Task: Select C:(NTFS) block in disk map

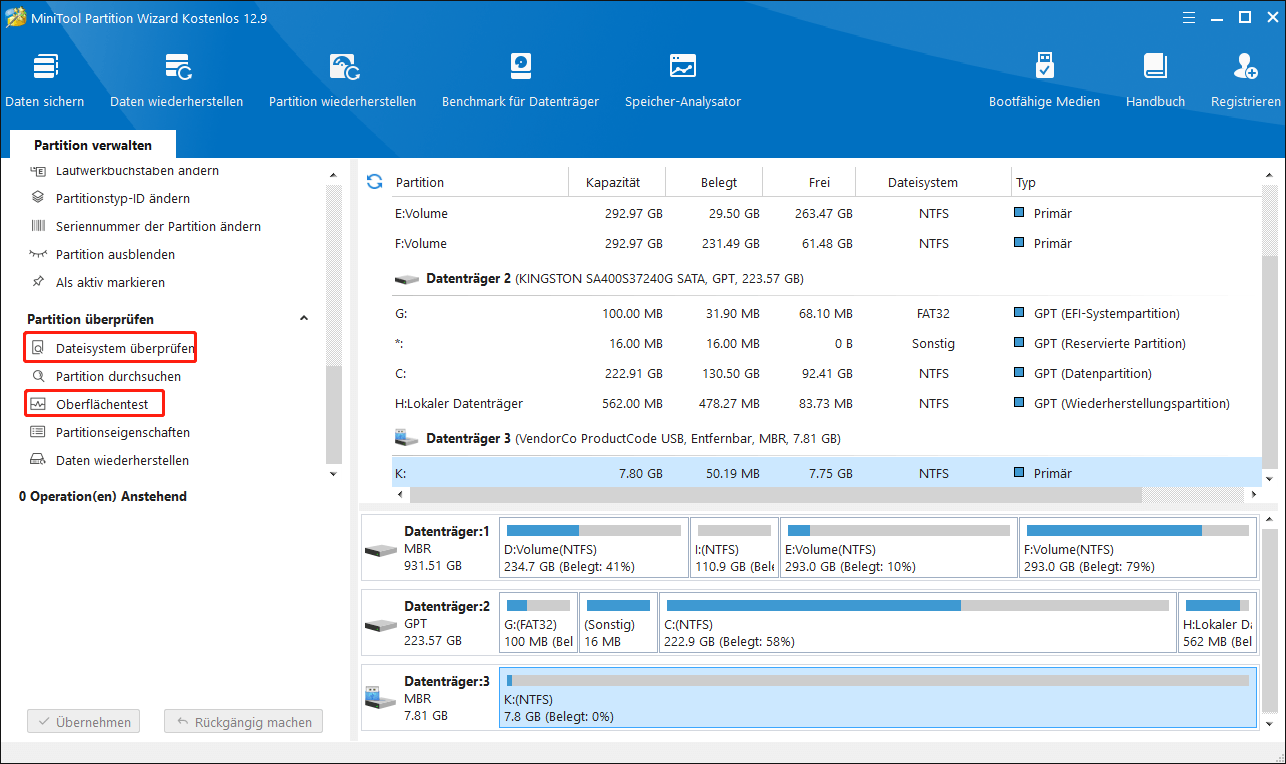Action: click(918, 622)
